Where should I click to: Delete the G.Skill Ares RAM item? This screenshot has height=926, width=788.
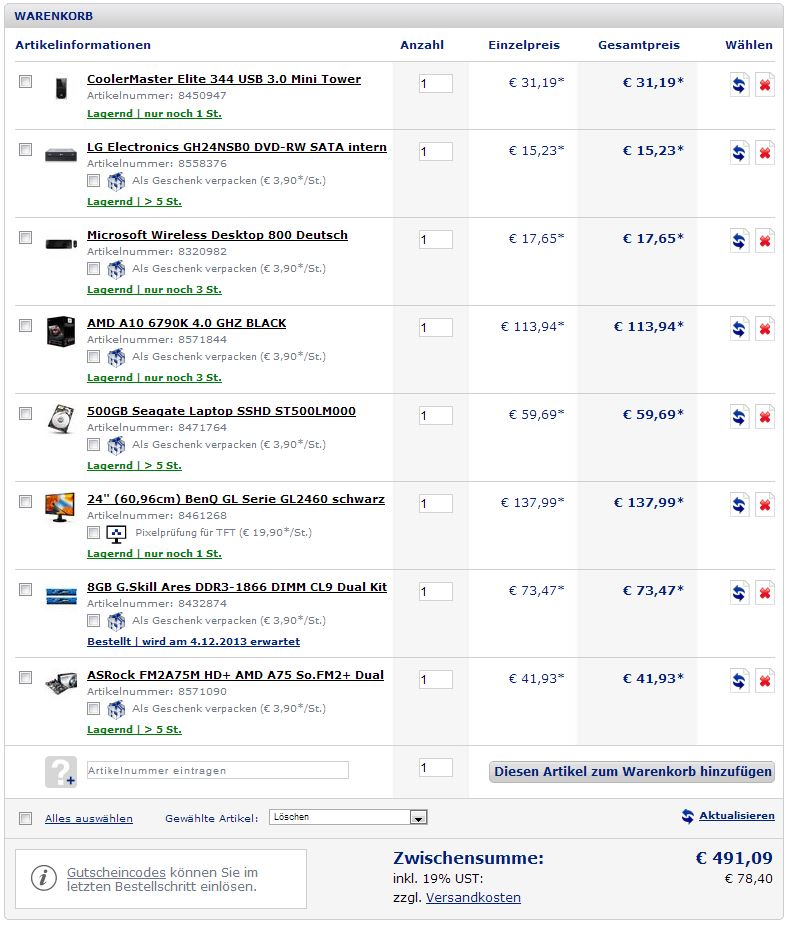pyautogui.click(x=764, y=593)
